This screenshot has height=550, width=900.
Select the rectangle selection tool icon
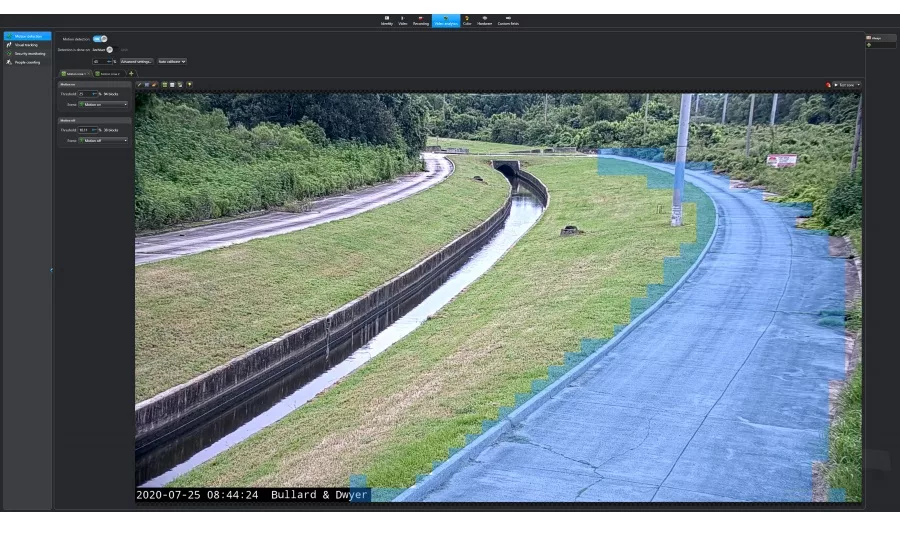[x=147, y=85]
